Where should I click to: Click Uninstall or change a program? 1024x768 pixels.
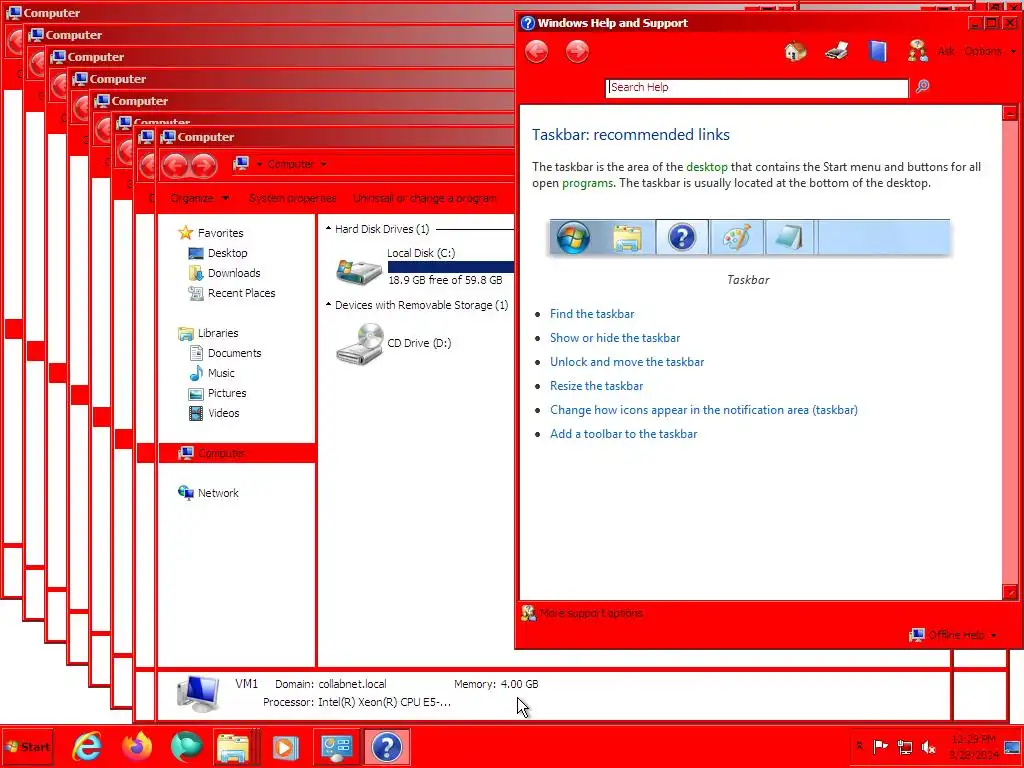[x=424, y=199]
